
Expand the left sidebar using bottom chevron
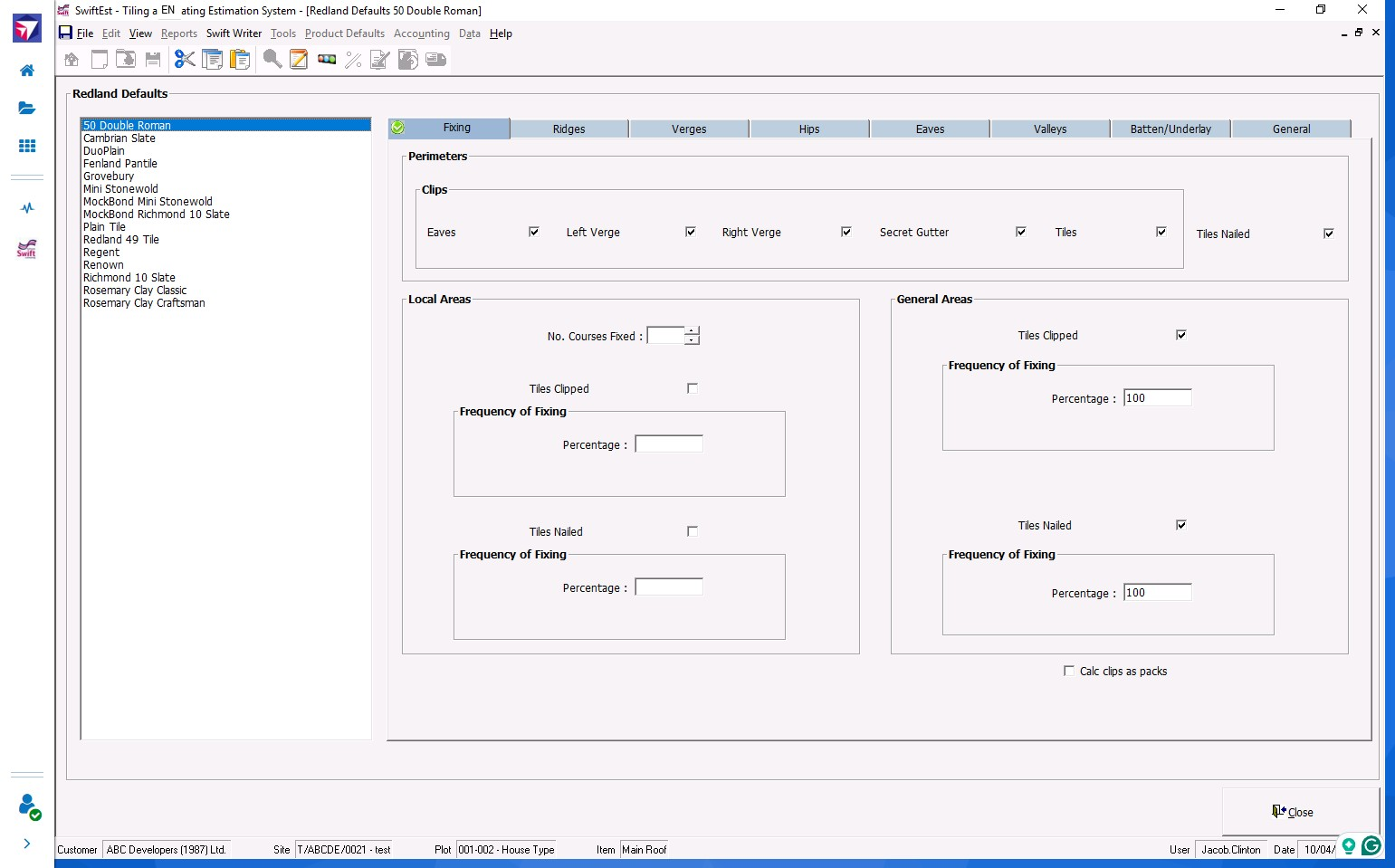coord(27,844)
